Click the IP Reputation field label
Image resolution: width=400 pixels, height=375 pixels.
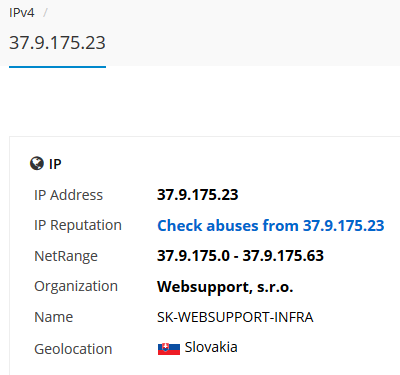click(x=78, y=225)
